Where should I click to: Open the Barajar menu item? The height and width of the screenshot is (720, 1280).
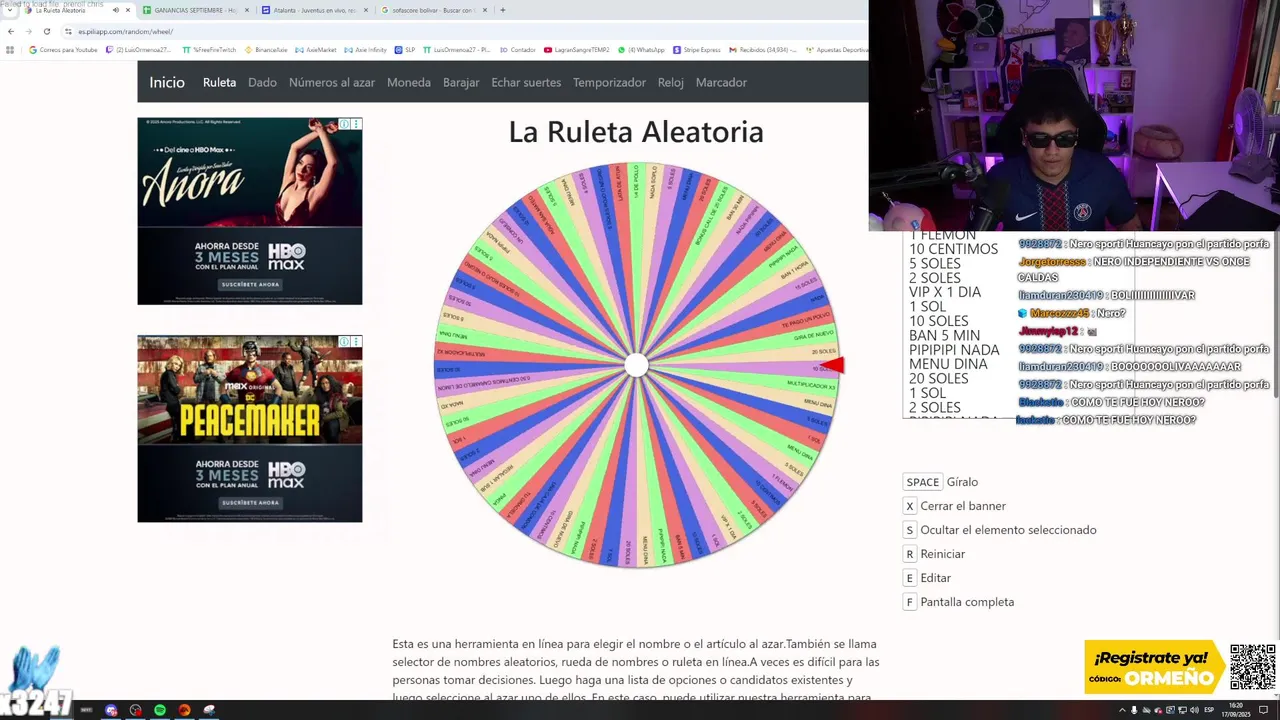pos(461,82)
